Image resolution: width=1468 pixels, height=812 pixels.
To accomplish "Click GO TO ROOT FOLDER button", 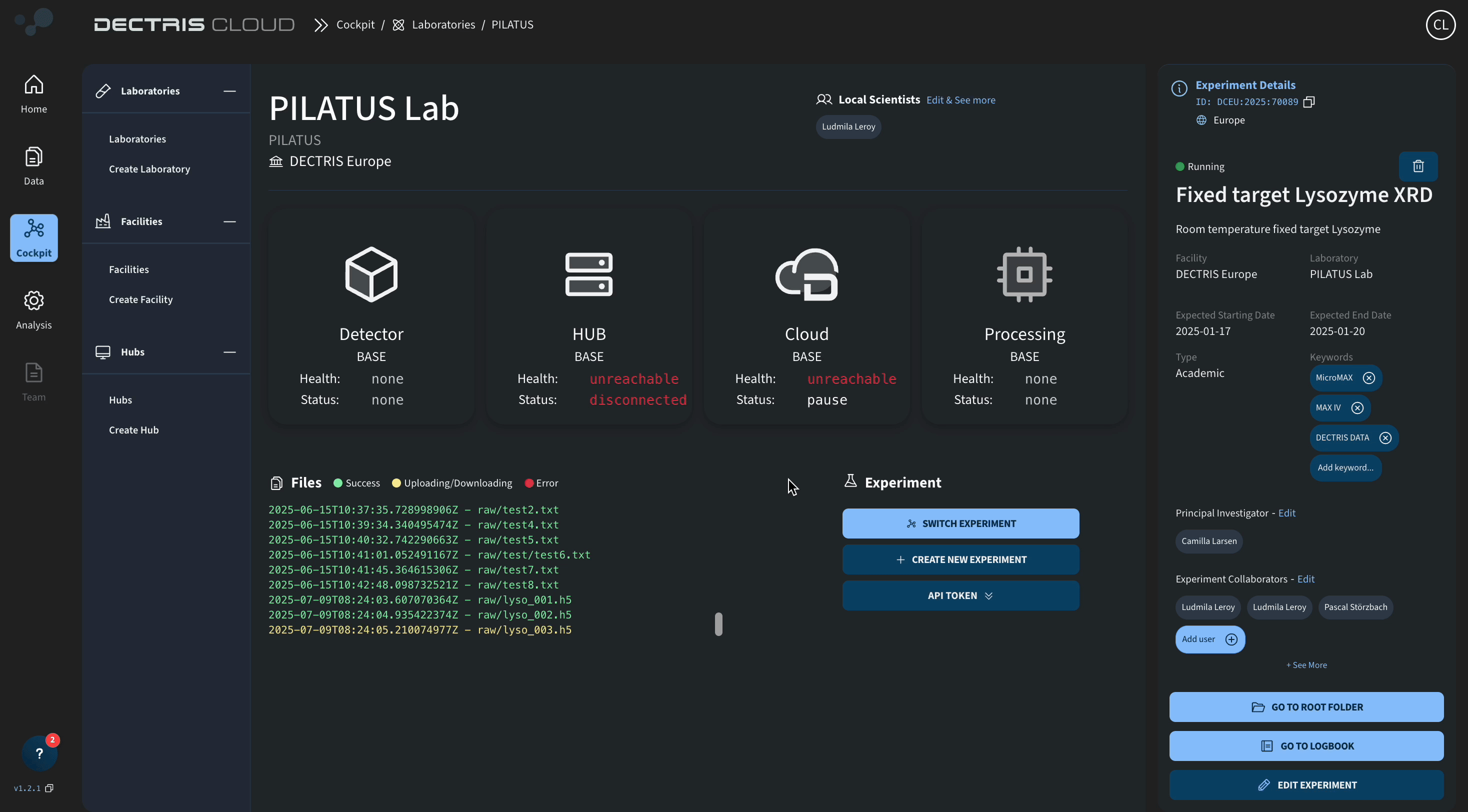I will click(x=1305, y=707).
